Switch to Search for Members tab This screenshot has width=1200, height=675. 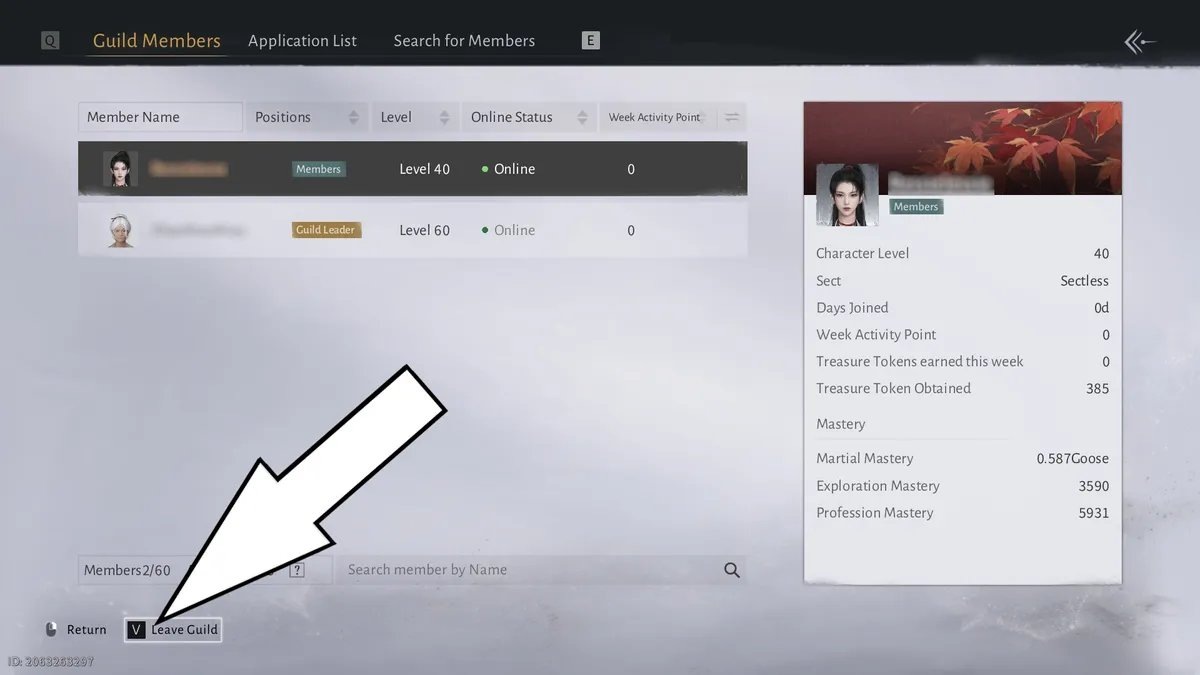coord(464,41)
